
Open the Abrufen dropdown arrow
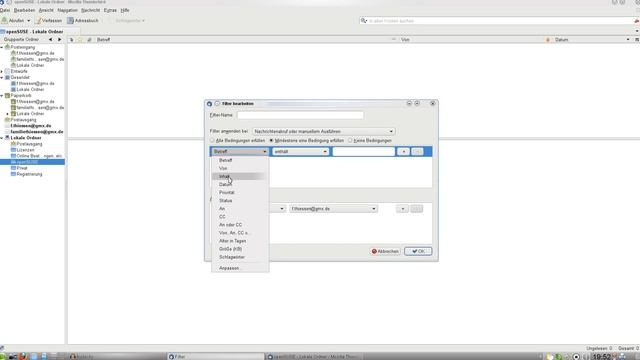pyautogui.click(x=28, y=20)
